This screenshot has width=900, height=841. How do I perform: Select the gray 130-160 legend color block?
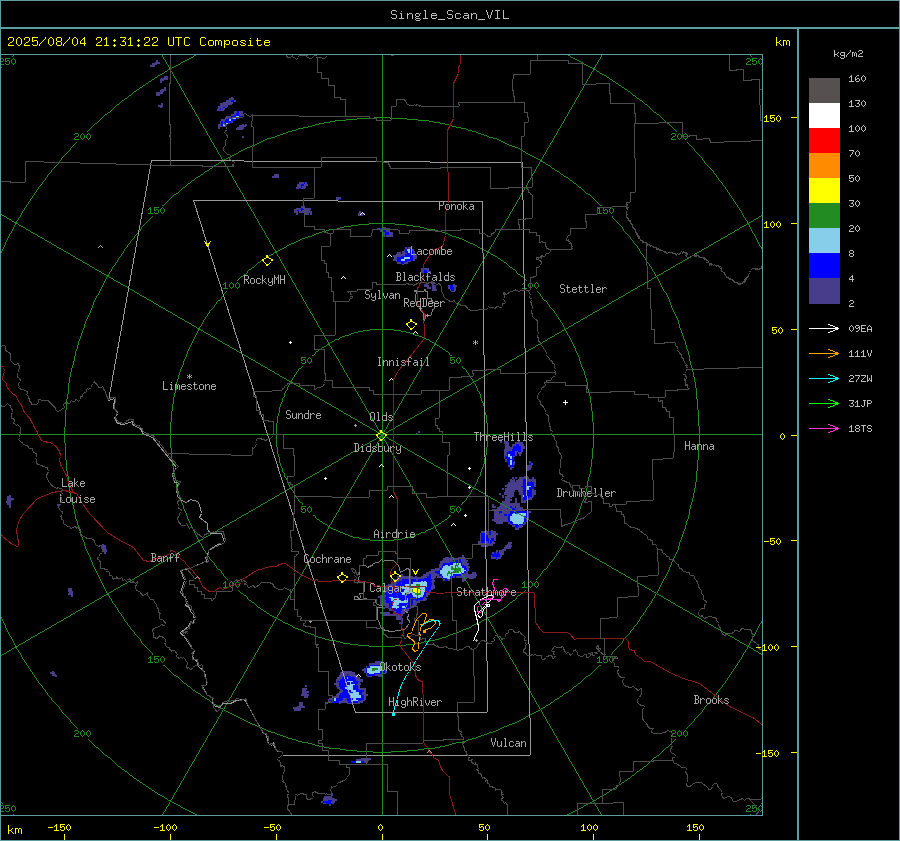pyautogui.click(x=824, y=91)
